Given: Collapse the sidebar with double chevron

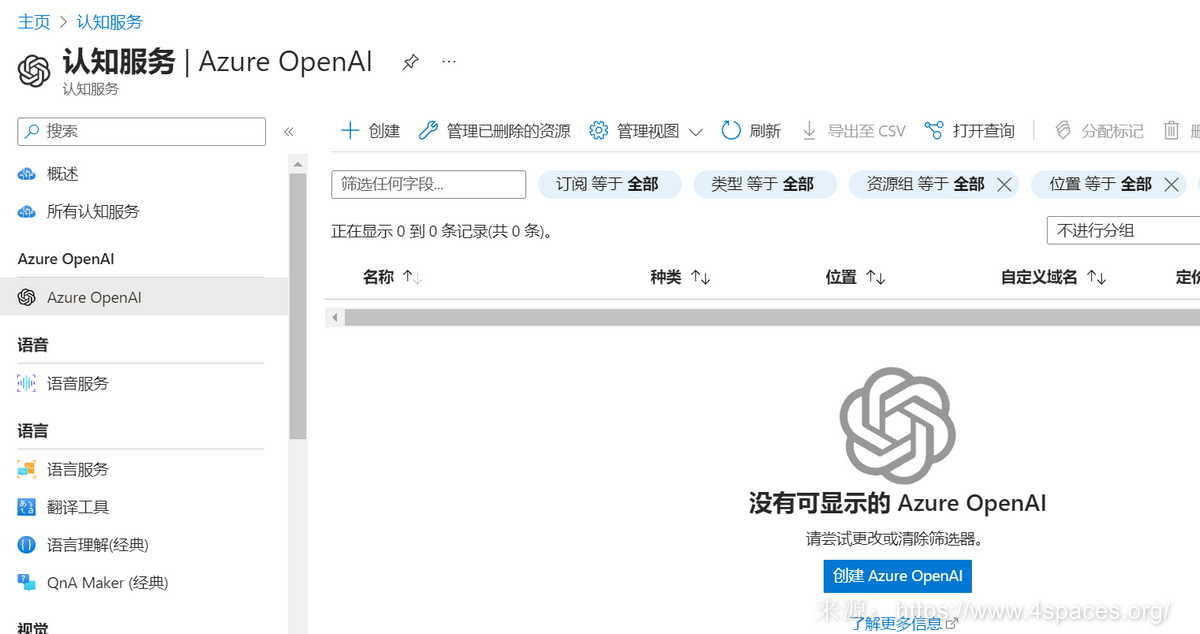Looking at the screenshot, I should tap(289, 131).
